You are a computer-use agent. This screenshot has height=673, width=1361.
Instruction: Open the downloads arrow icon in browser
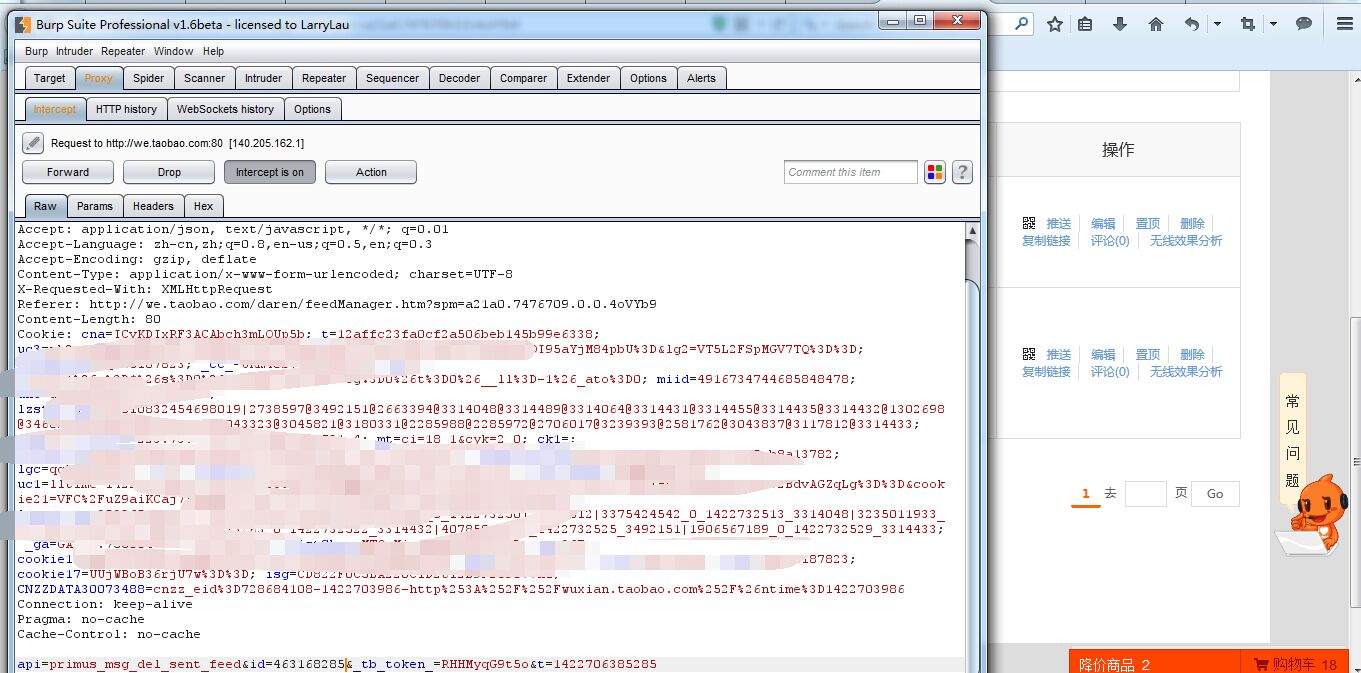coord(1120,24)
